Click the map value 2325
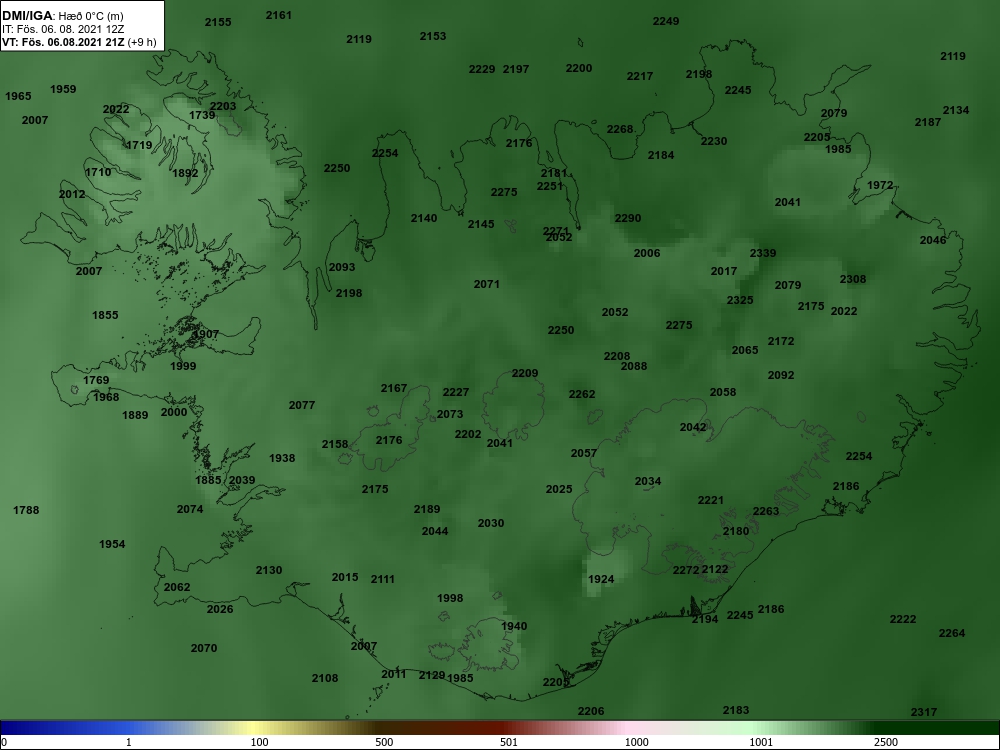Screen dimensions: 1000x750 pos(740,300)
